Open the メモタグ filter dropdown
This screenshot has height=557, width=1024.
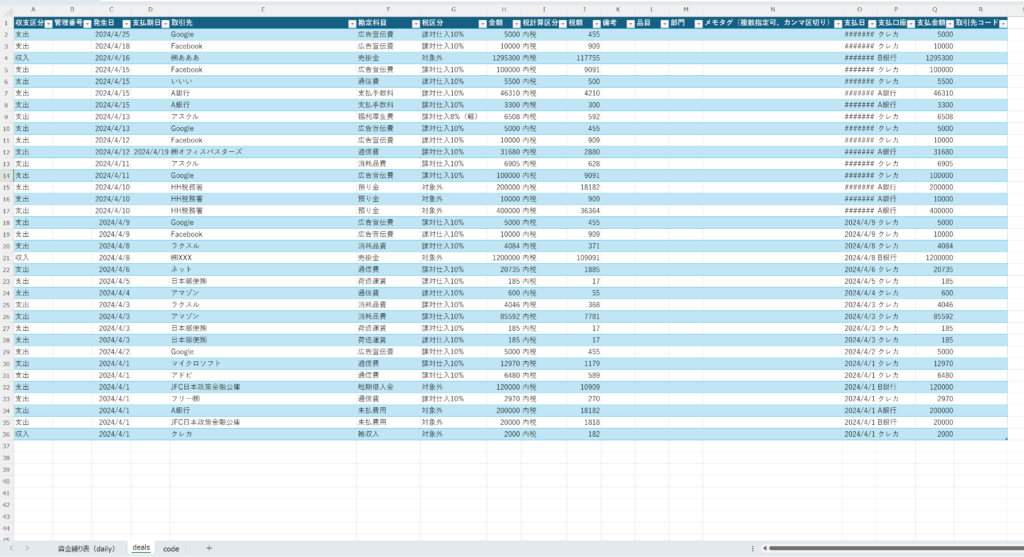(838, 24)
